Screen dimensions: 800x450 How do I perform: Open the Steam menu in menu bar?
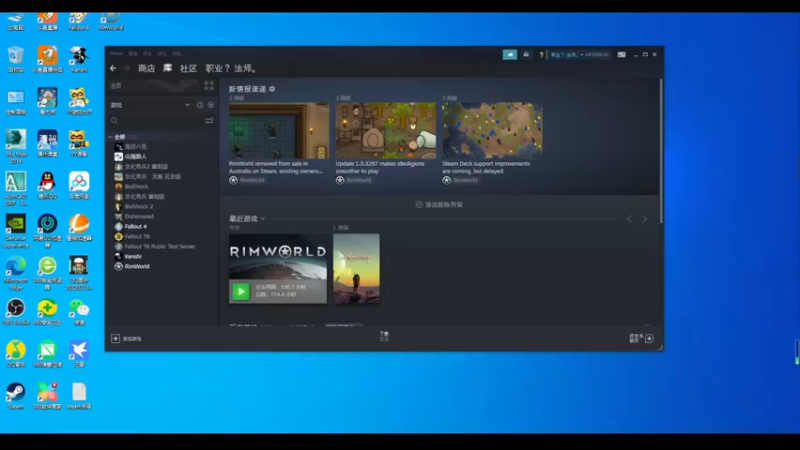[116, 54]
